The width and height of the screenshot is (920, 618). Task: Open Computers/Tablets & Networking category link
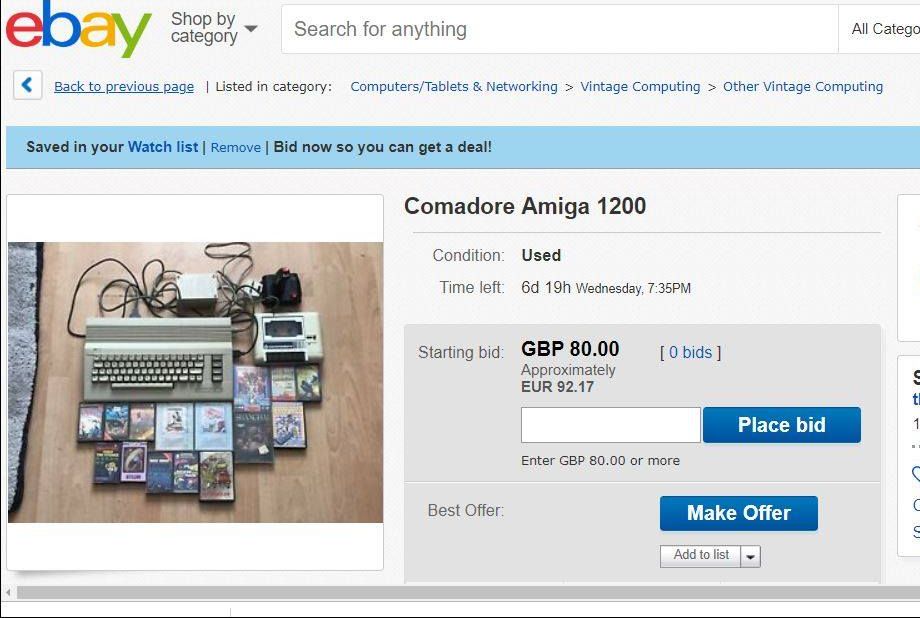[x=454, y=86]
